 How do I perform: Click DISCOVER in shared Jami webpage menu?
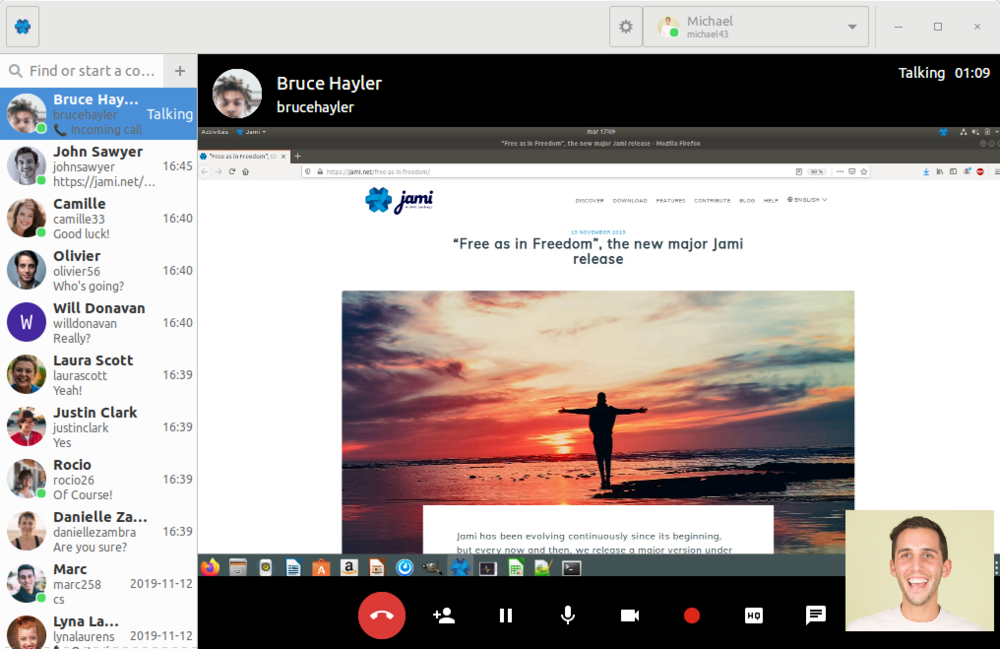tap(589, 201)
